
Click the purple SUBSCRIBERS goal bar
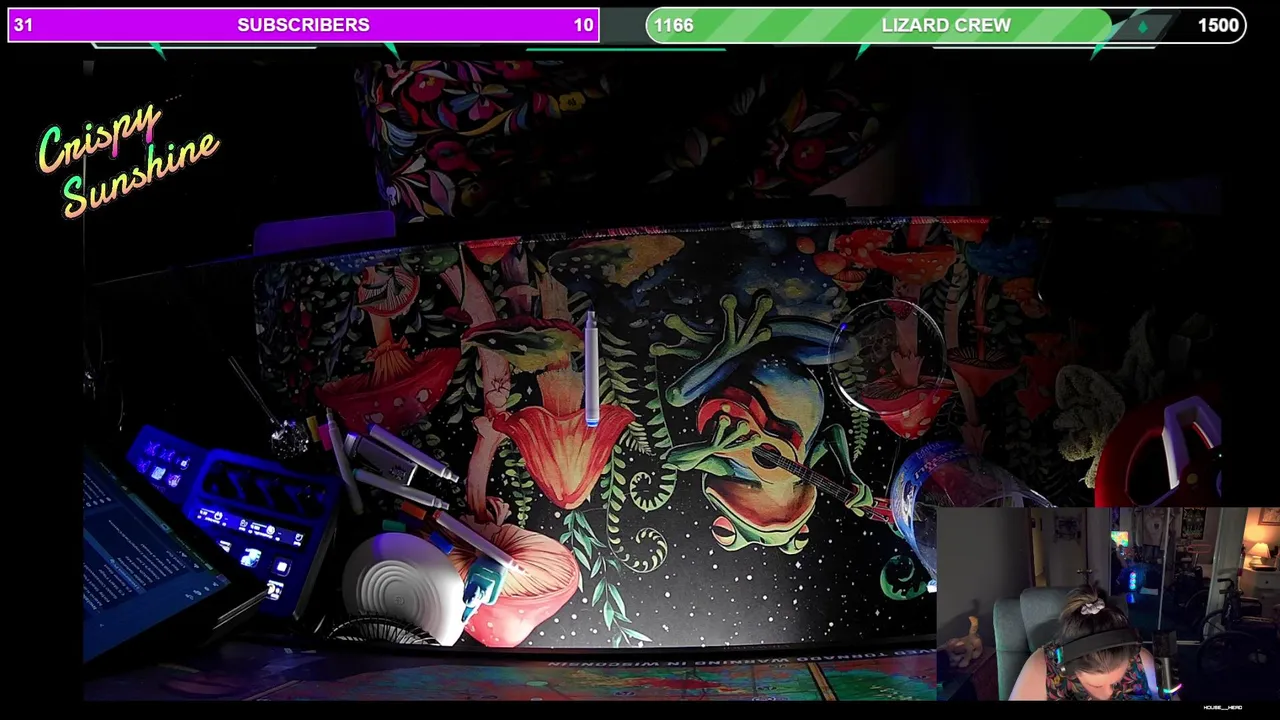[304, 25]
